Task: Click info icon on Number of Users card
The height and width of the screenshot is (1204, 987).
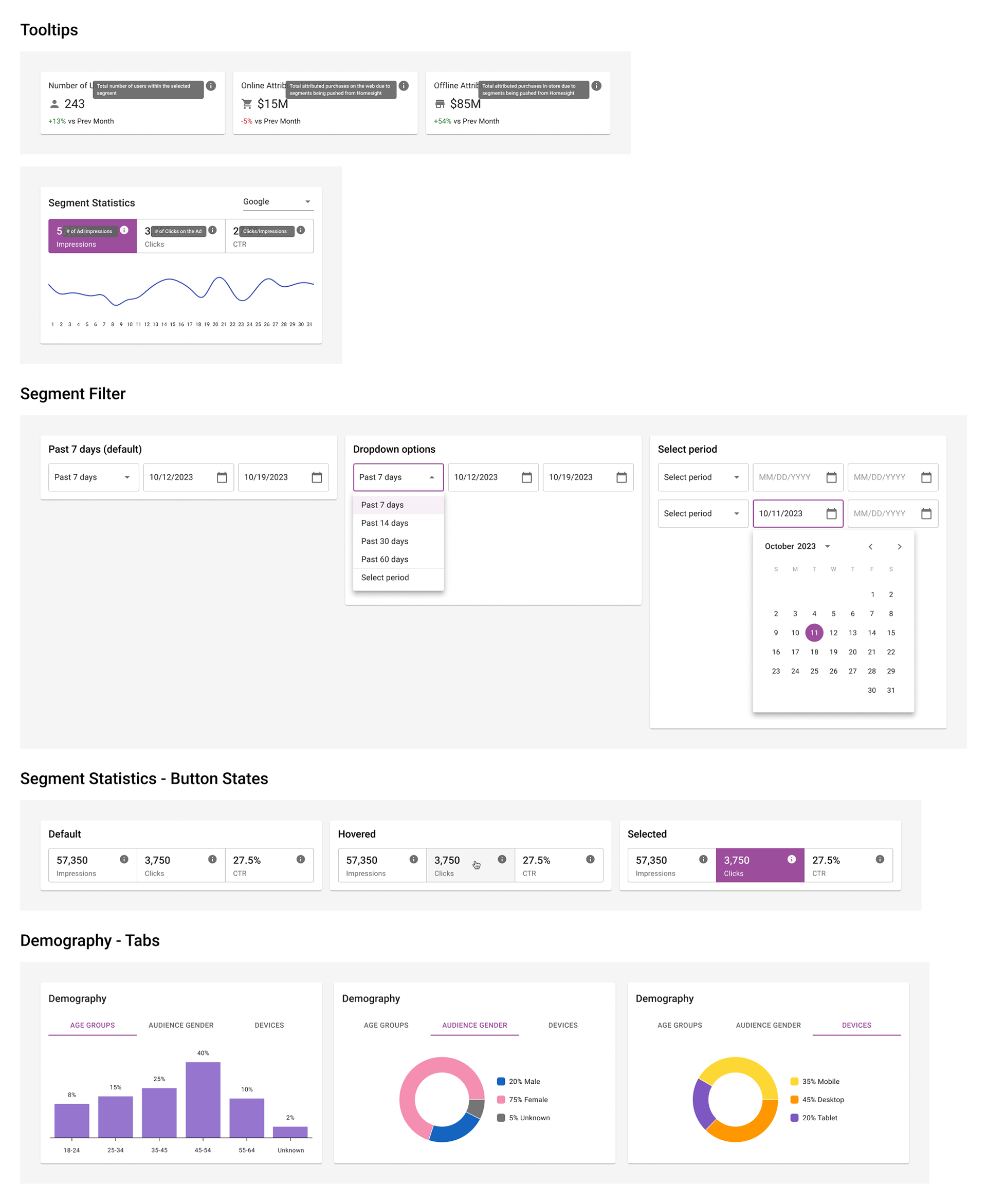Action: coord(211,86)
